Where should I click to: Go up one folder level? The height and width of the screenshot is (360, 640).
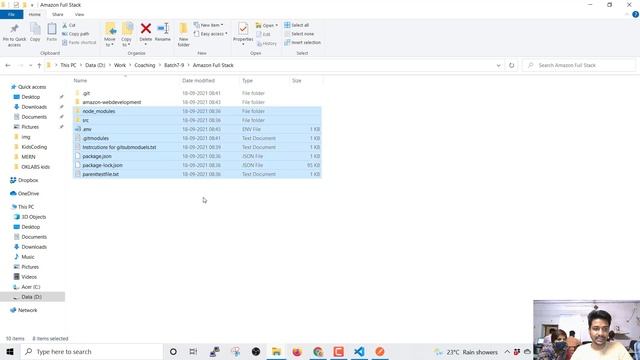point(39,65)
